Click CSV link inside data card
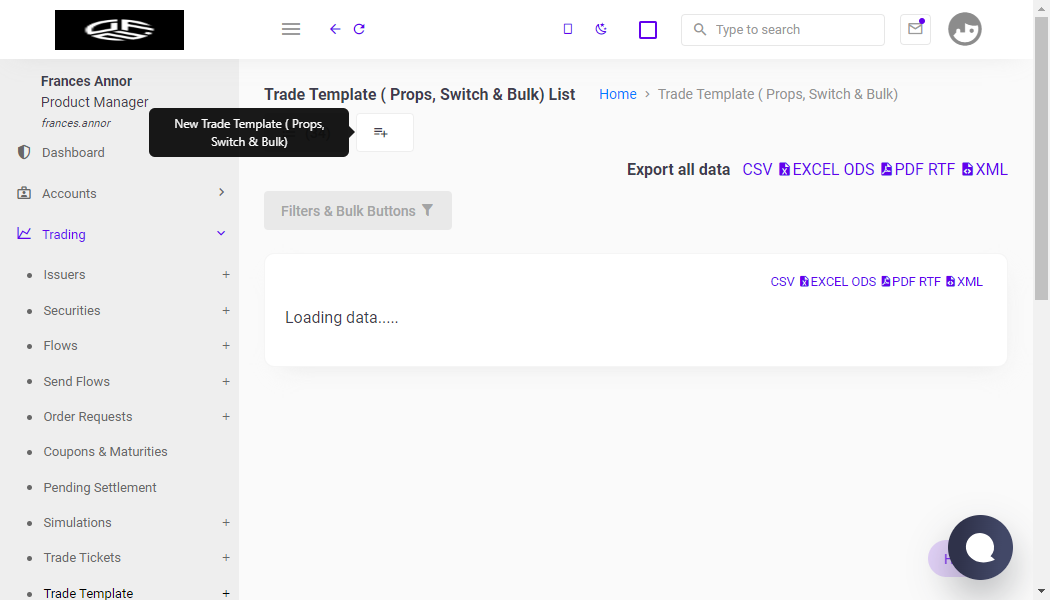 [x=782, y=282]
